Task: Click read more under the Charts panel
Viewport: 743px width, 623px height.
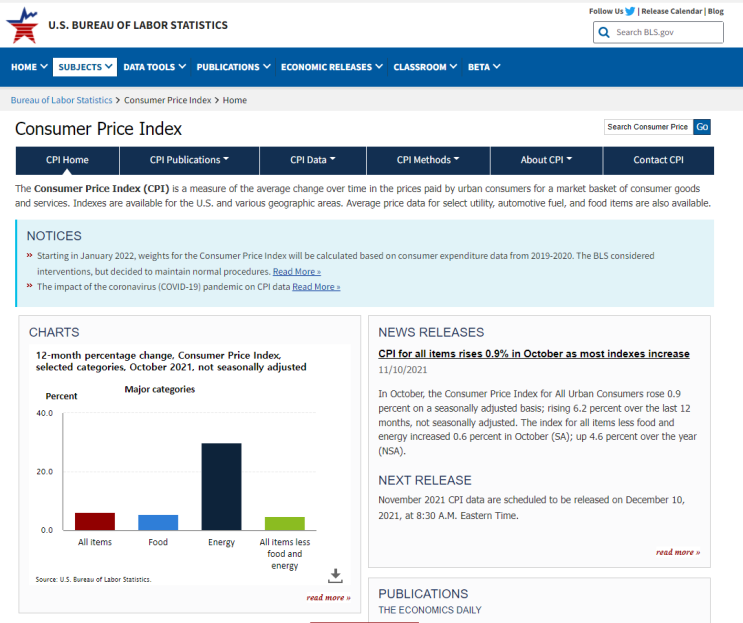Action: (328, 597)
